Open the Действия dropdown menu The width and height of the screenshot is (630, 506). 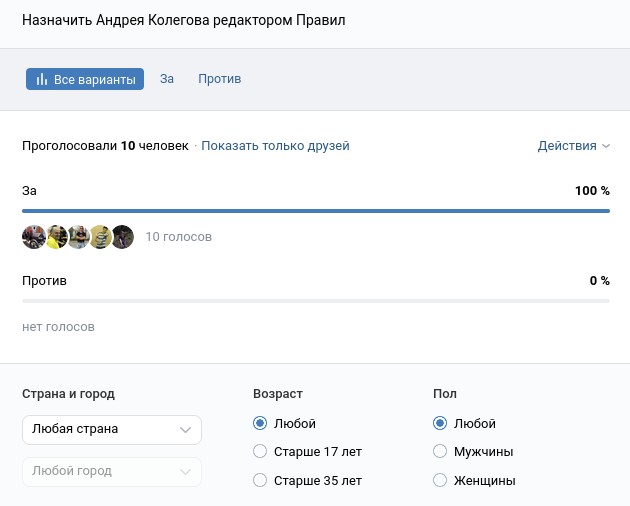(573, 146)
